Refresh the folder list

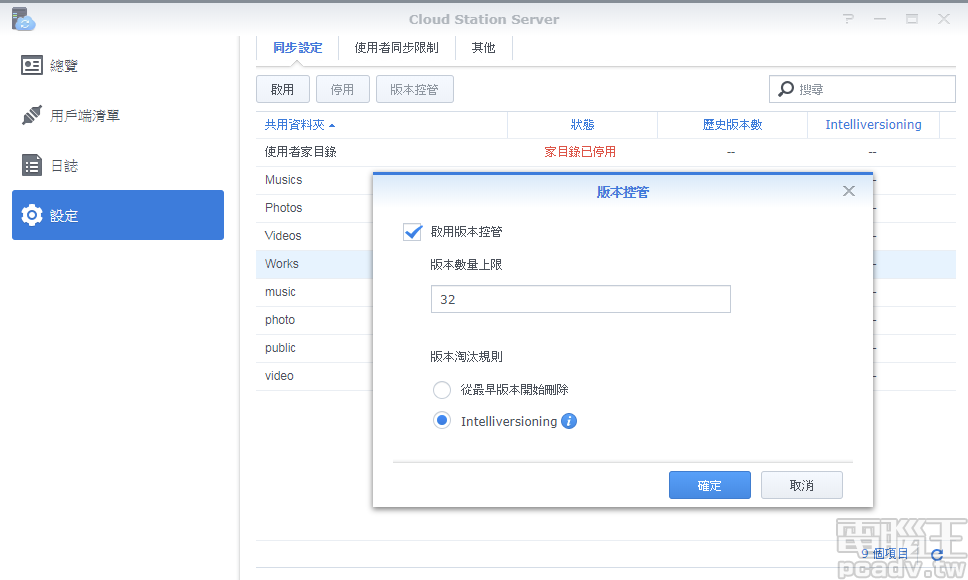click(936, 554)
